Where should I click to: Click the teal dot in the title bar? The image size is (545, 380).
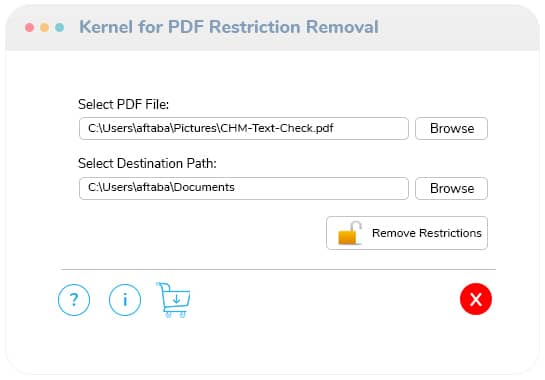click(59, 27)
